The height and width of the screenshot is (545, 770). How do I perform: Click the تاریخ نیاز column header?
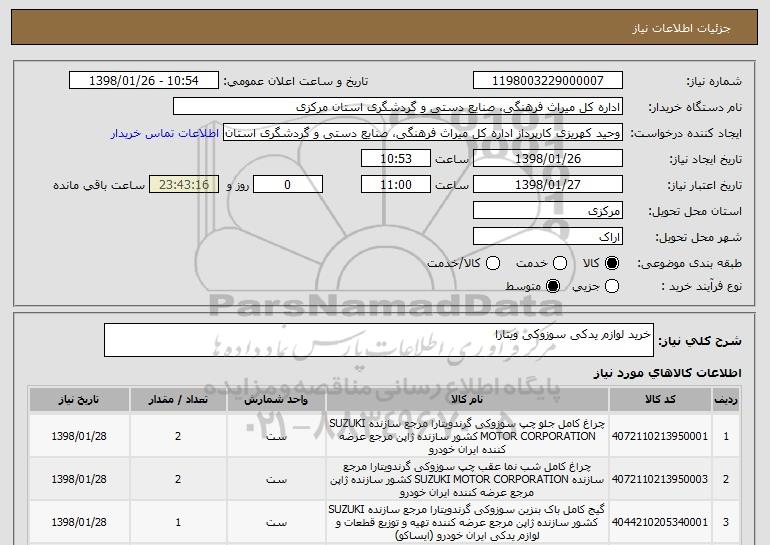[x=79, y=400]
